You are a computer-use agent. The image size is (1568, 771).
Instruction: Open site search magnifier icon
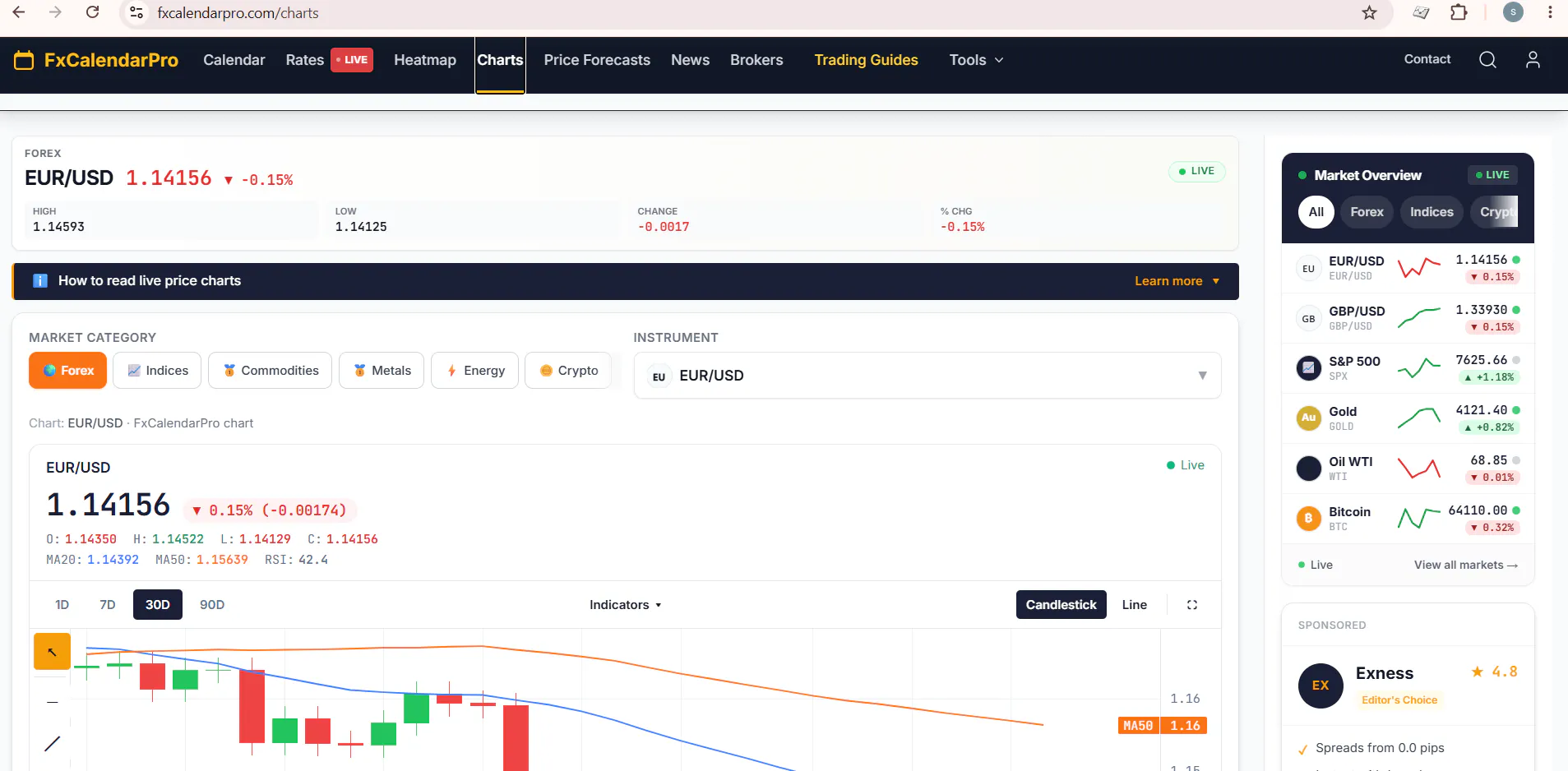1487,60
